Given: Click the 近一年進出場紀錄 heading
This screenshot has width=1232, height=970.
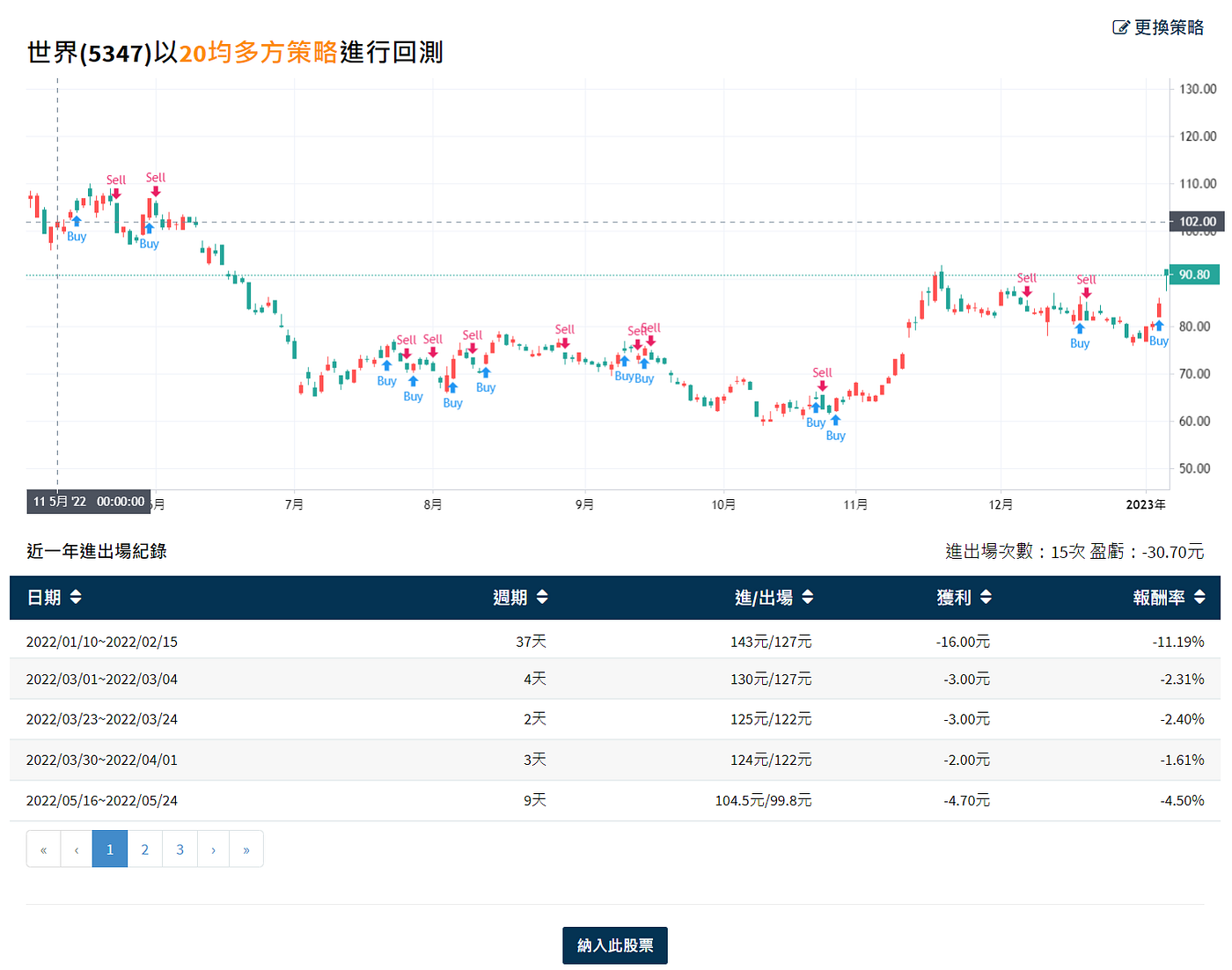Looking at the screenshot, I should point(97,551).
